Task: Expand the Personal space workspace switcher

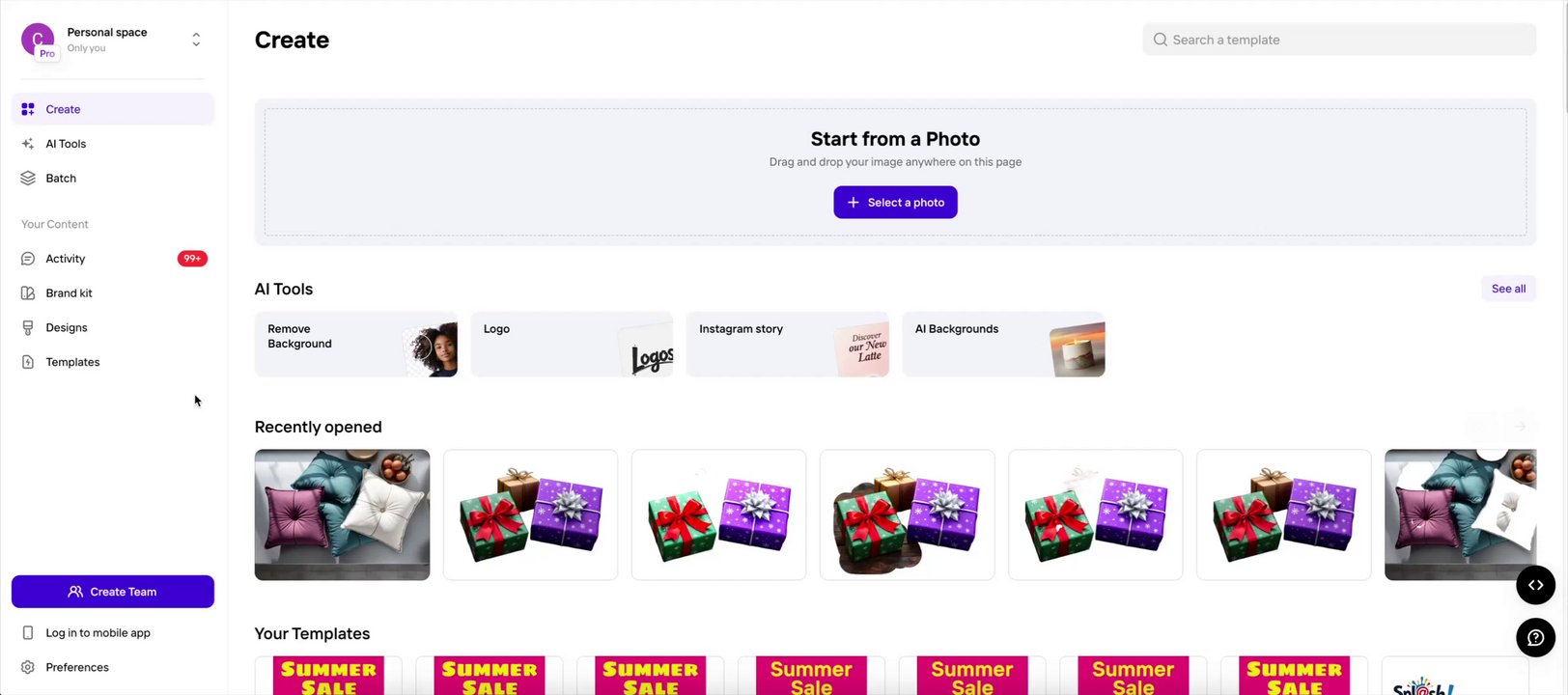Action: (196, 40)
